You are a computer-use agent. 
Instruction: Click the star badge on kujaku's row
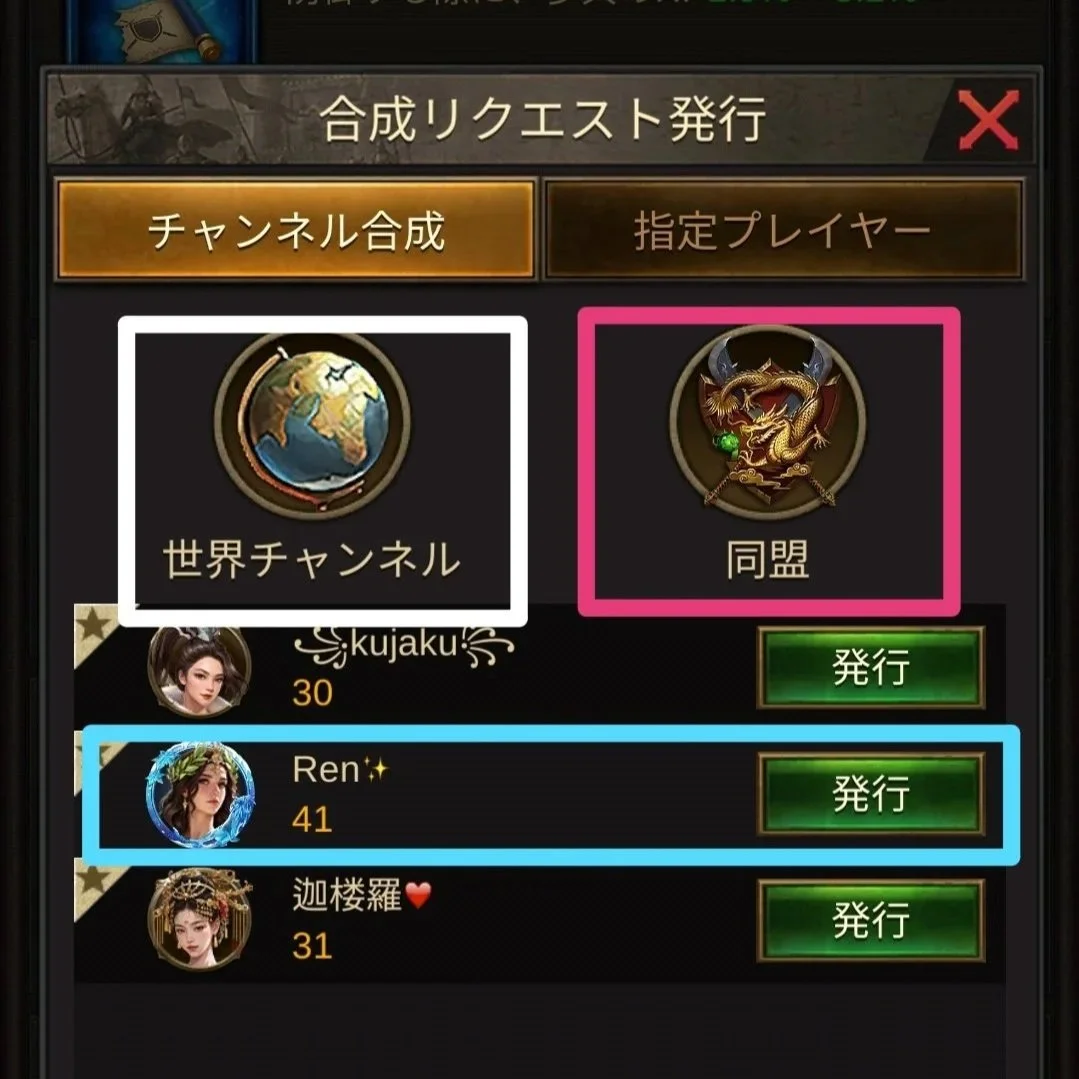pos(94,626)
